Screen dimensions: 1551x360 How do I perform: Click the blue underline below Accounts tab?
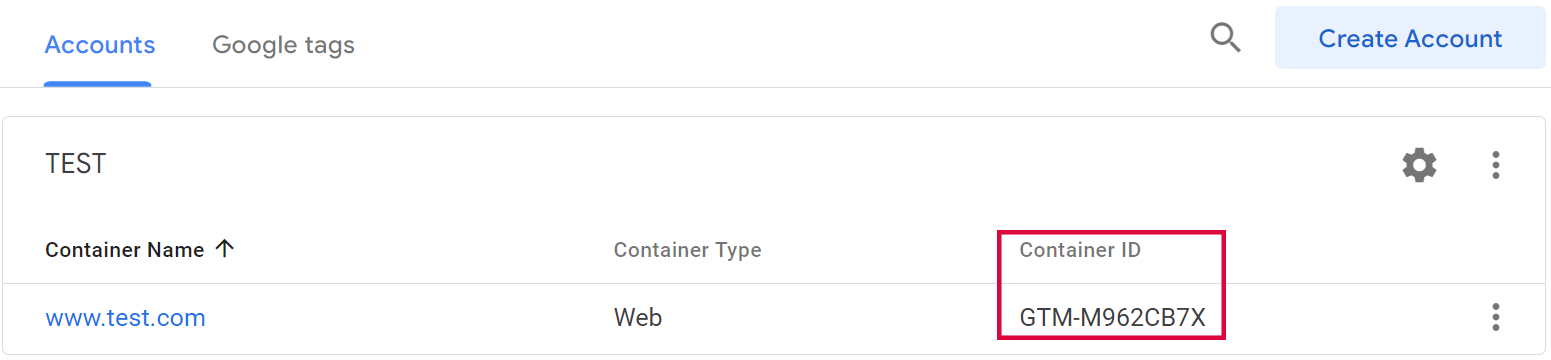point(98,84)
